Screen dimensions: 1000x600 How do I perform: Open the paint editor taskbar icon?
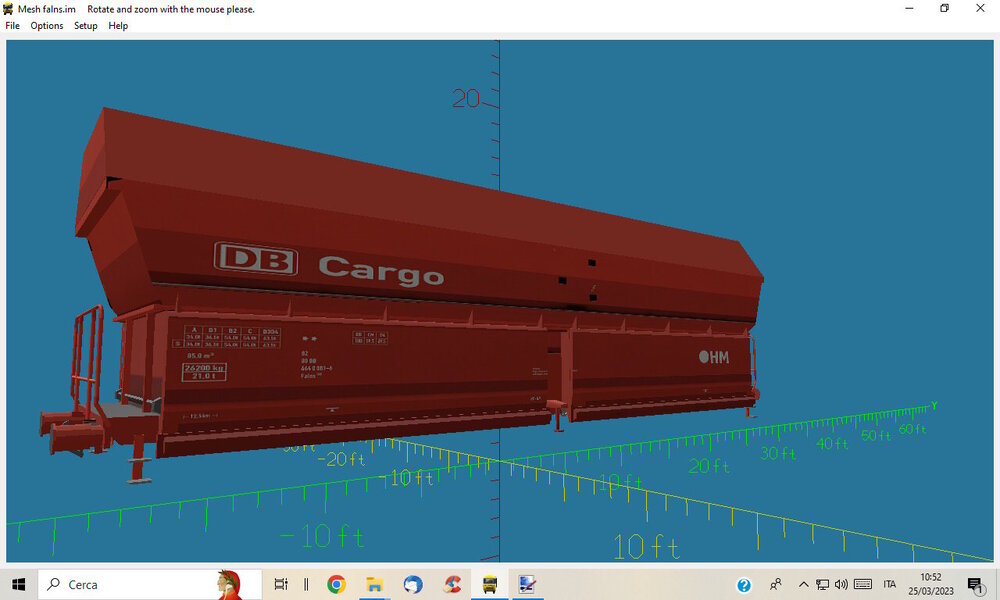coord(527,584)
